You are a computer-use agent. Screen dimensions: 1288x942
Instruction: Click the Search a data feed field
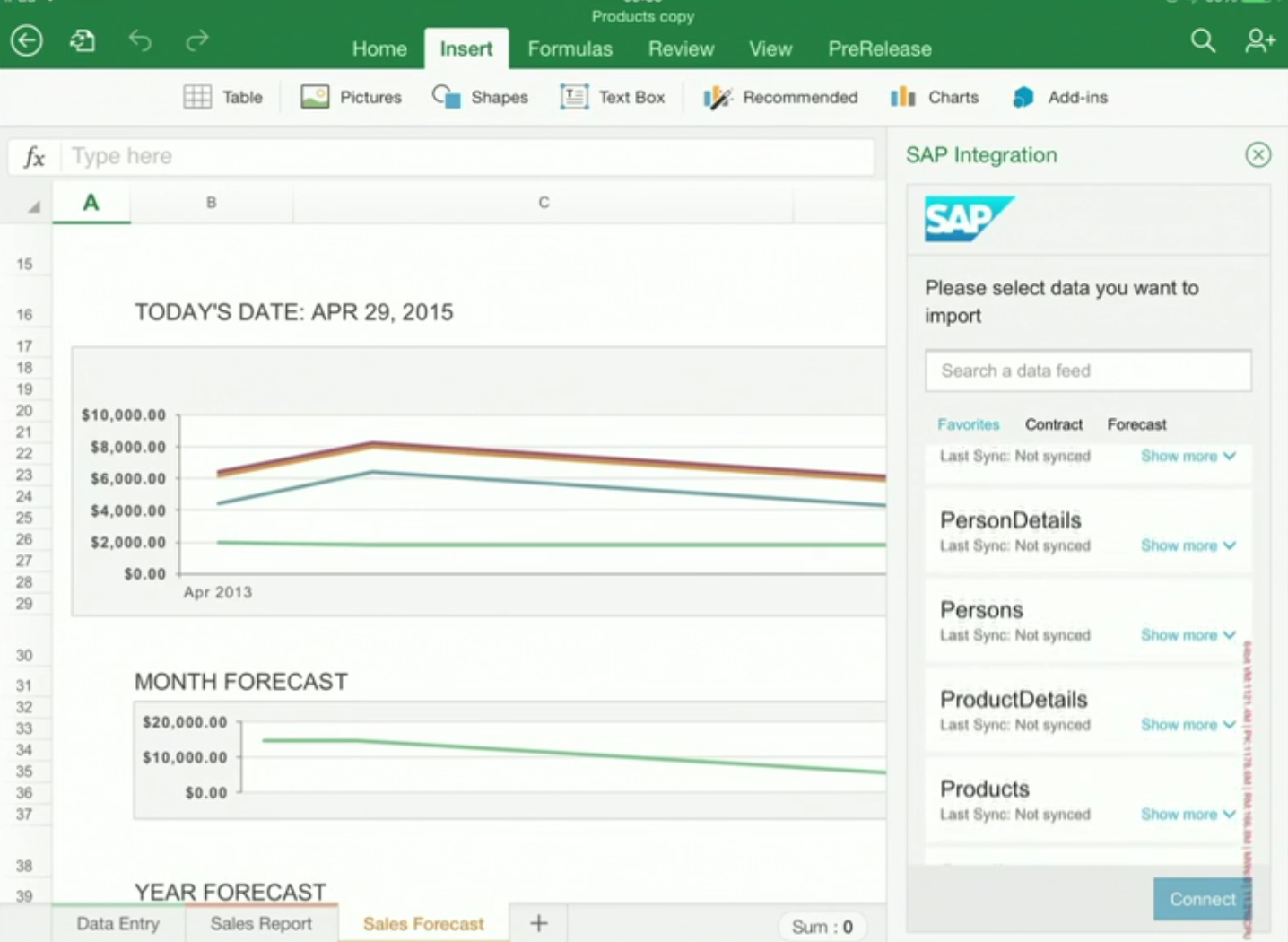click(x=1087, y=371)
